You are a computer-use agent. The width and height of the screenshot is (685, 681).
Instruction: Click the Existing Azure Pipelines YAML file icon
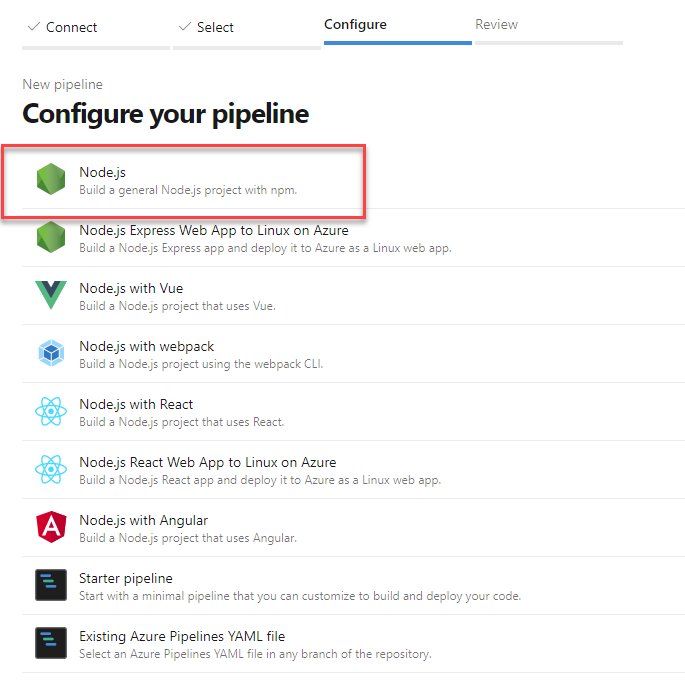(50, 644)
